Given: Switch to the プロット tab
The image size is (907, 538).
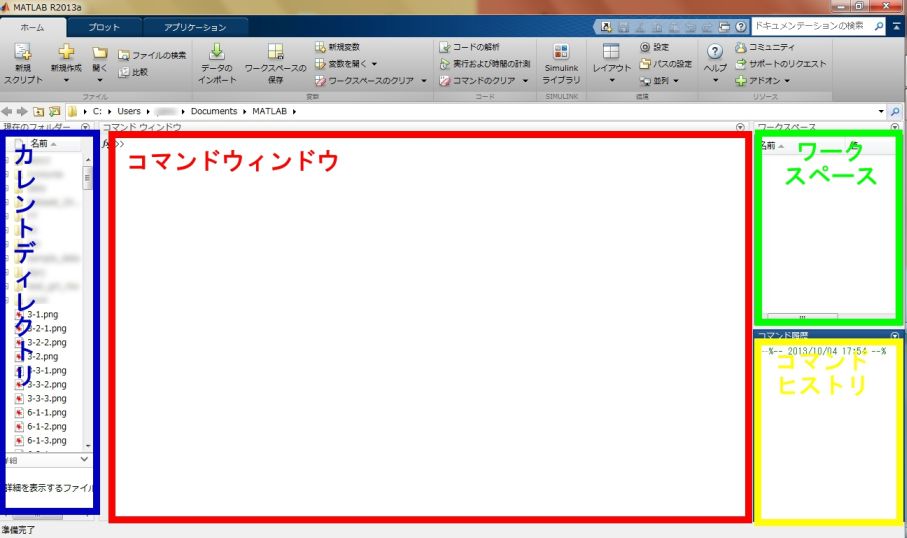Looking at the screenshot, I should tap(104, 27).
